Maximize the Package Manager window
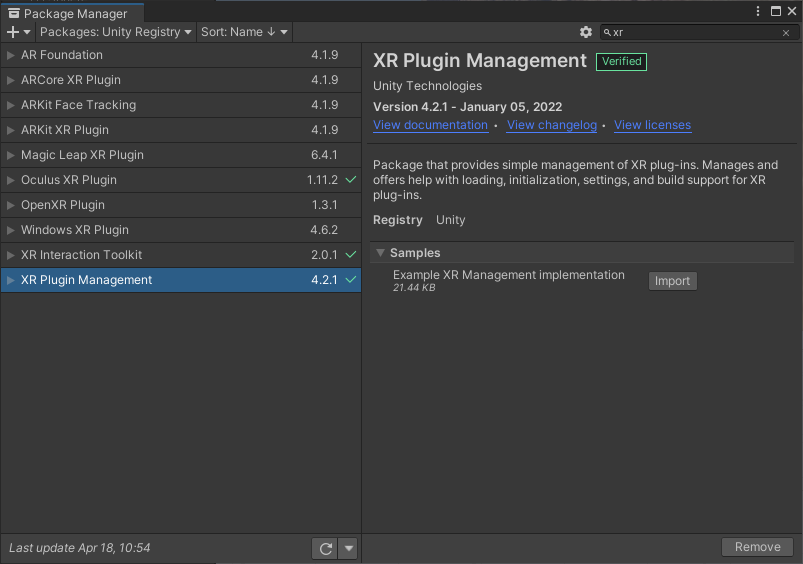The height and width of the screenshot is (564, 803). 776,11
